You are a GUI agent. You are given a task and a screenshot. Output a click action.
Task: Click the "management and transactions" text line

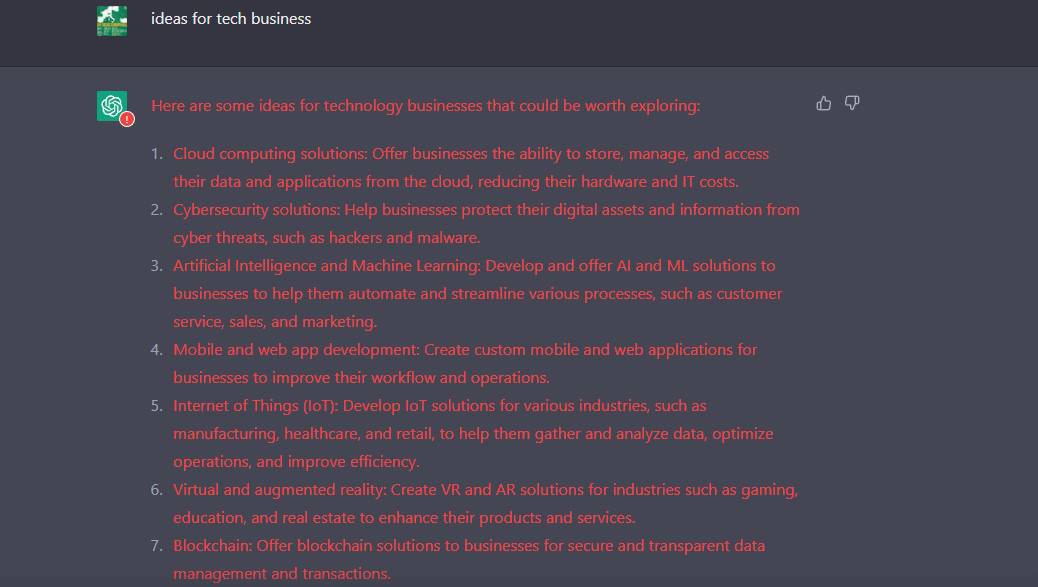click(x=281, y=574)
